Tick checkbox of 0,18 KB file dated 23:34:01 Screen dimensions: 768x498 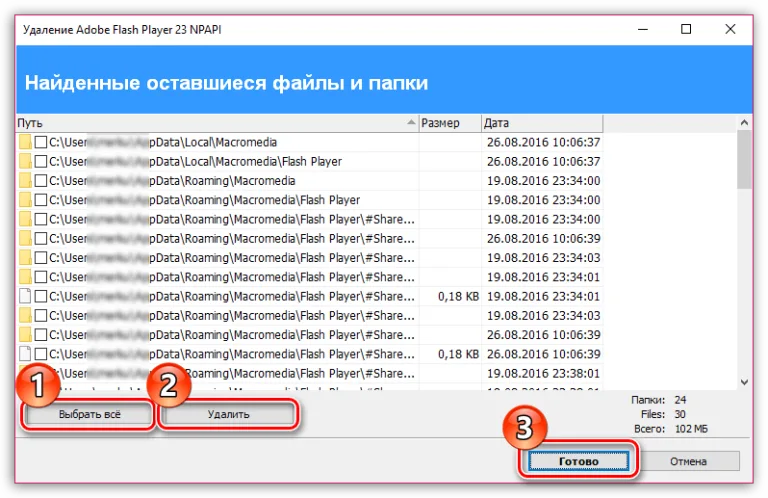click(41, 296)
